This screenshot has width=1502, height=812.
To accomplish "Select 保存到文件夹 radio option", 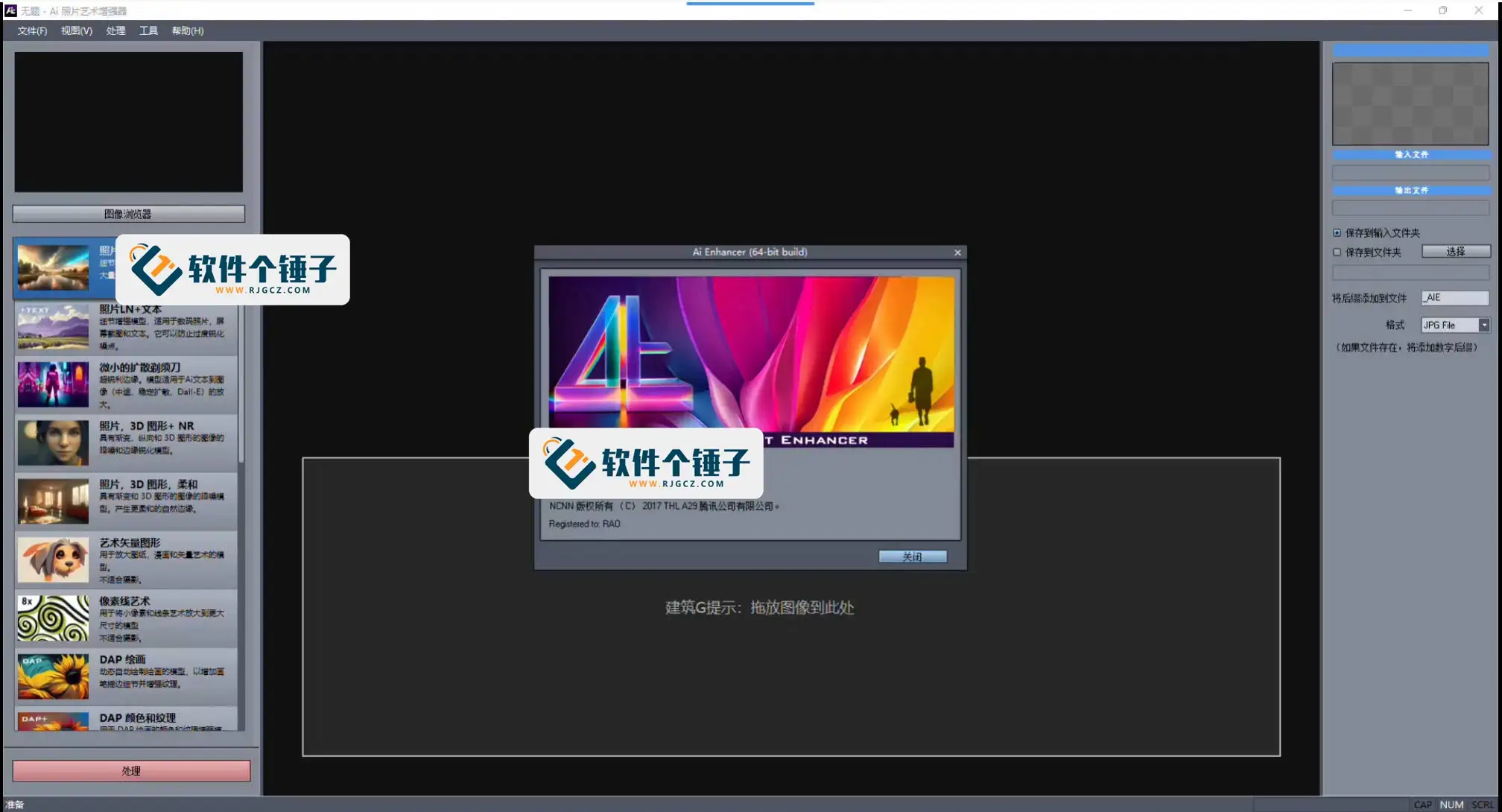I will click(x=1337, y=252).
